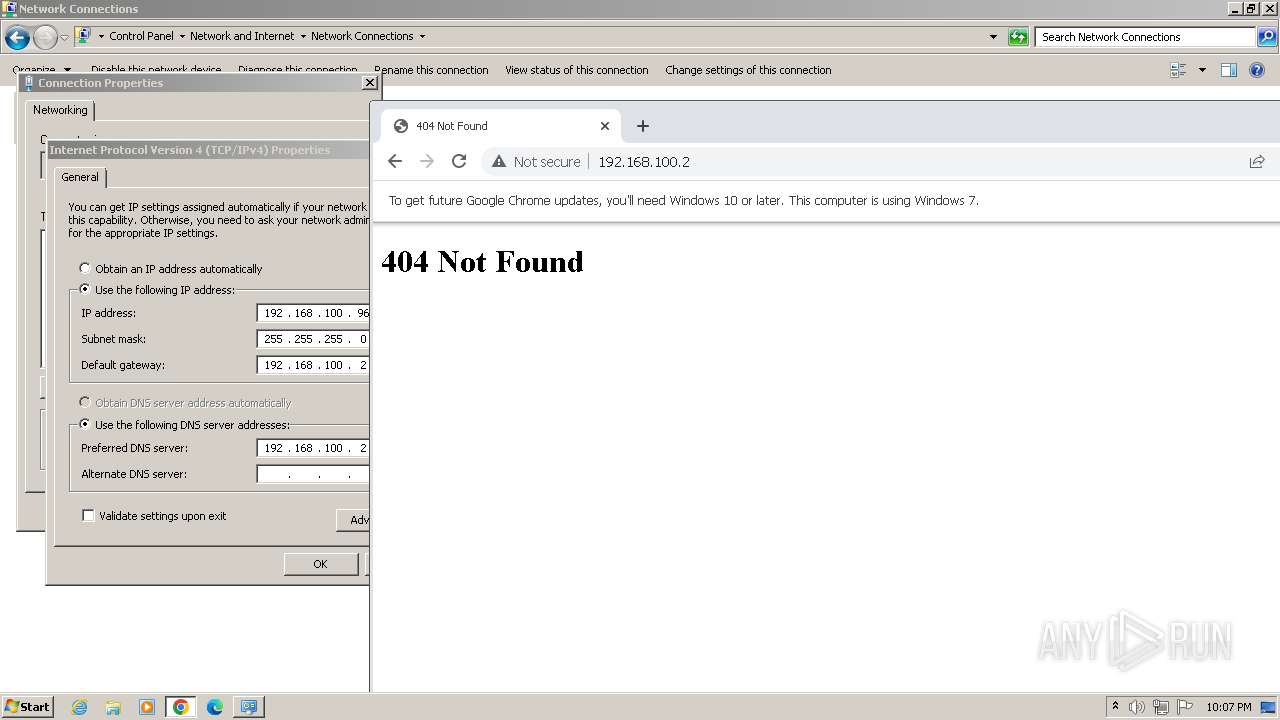Click Chrome back arrow

(x=395, y=161)
